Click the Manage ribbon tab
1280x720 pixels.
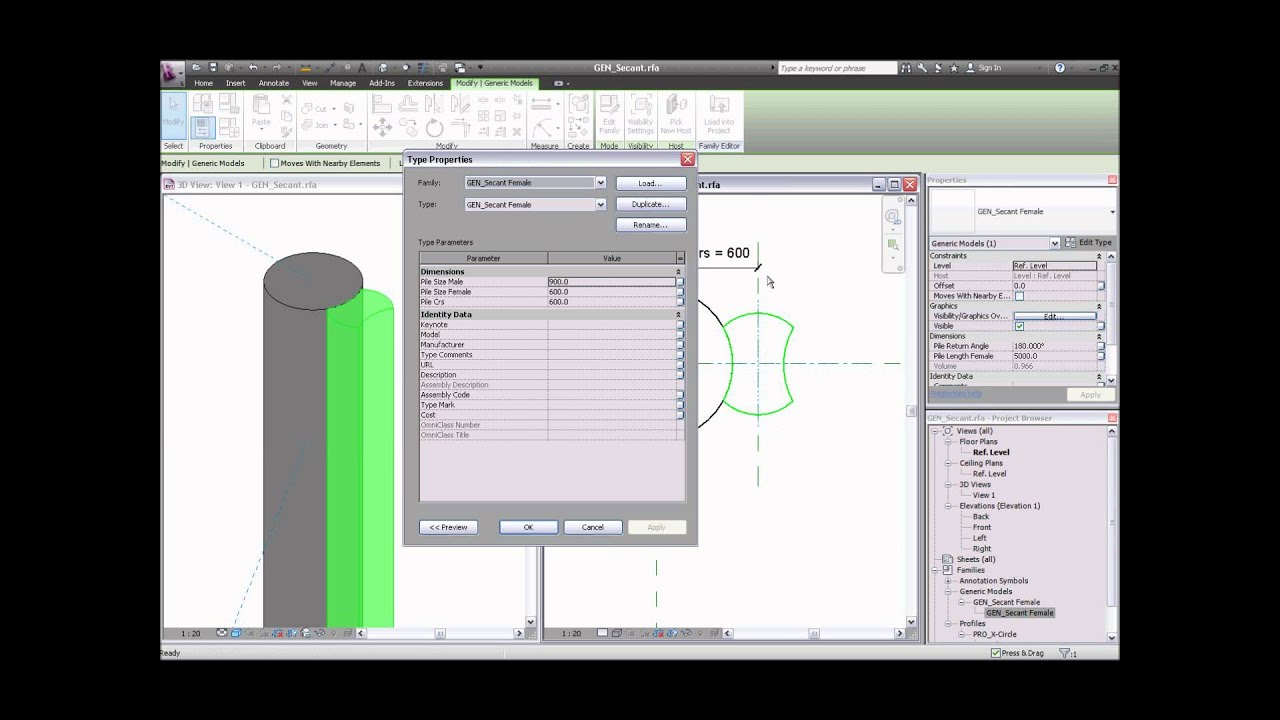343,83
